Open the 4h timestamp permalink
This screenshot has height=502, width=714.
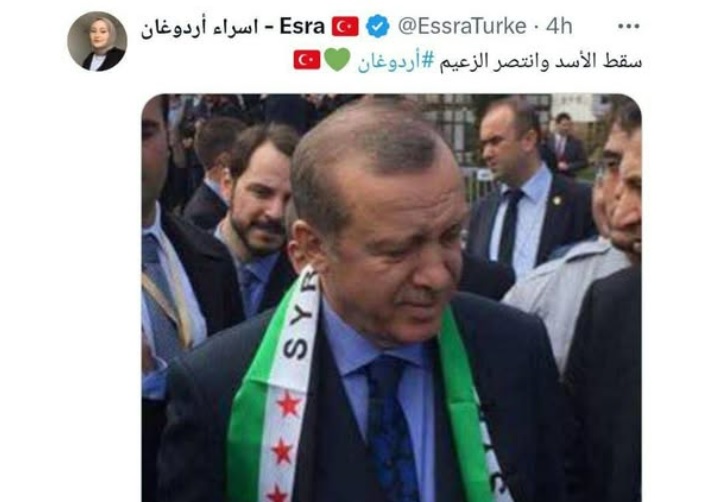click(559, 26)
